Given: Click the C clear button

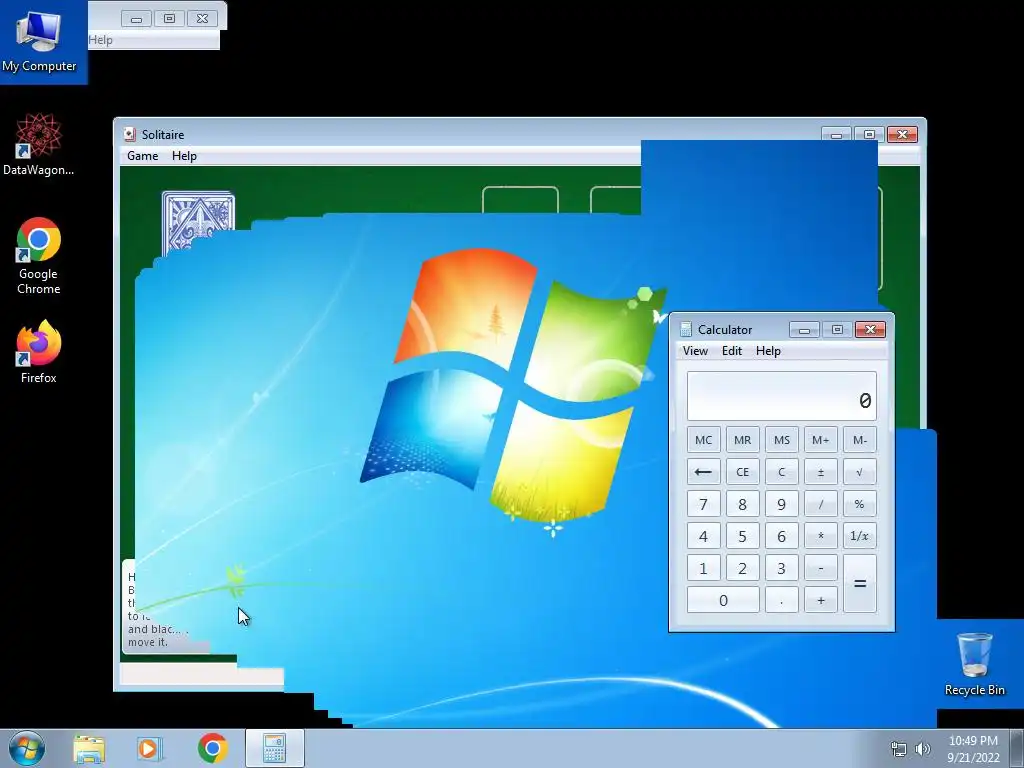Looking at the screenshot, I should 782,472.
